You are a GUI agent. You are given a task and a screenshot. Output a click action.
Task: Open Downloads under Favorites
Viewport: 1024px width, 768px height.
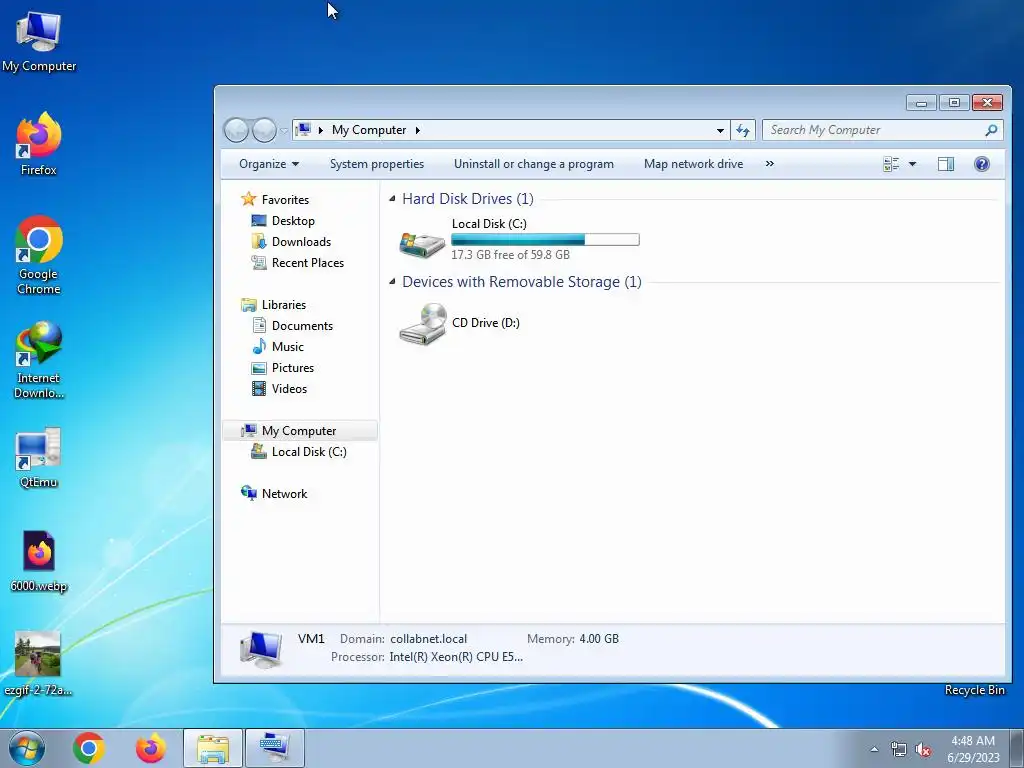(301, 242)
